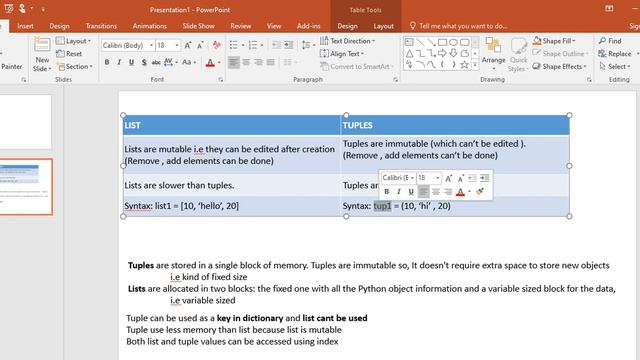This screenshot has height=360, width=640.
Task: Increase list indent level in ribbon
Action: click(x=289, y=45)
